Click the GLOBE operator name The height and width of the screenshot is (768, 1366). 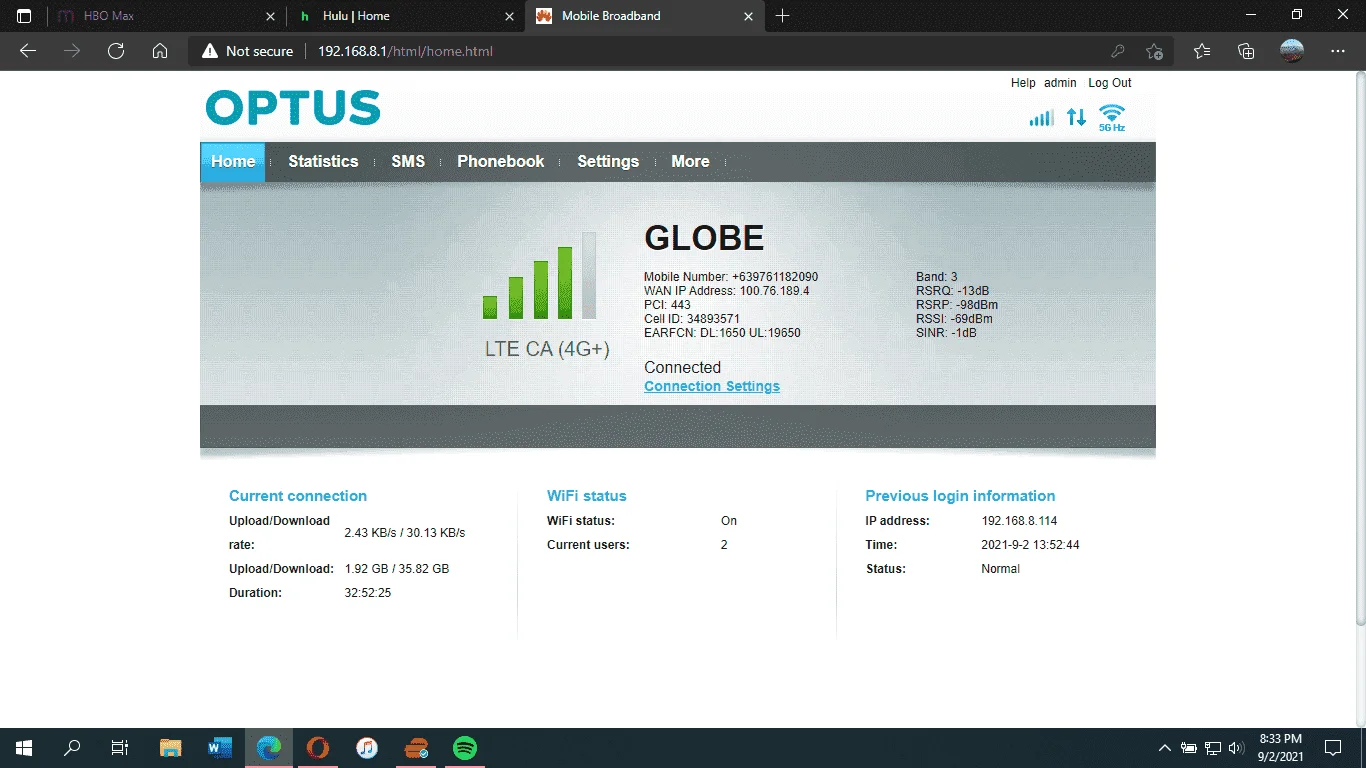click(704, 238)
